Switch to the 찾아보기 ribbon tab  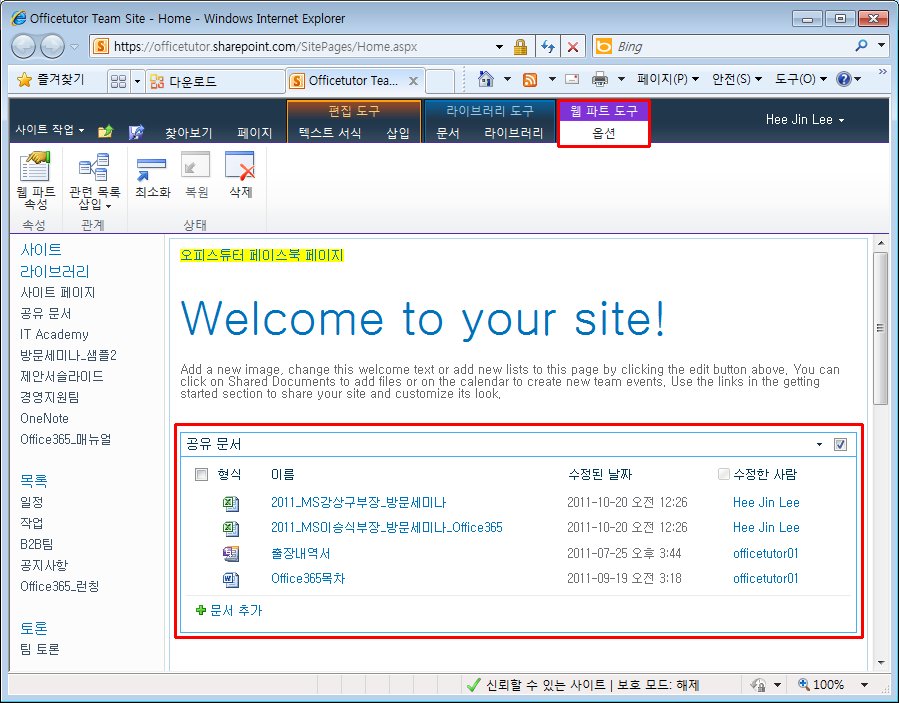(189, 133)
